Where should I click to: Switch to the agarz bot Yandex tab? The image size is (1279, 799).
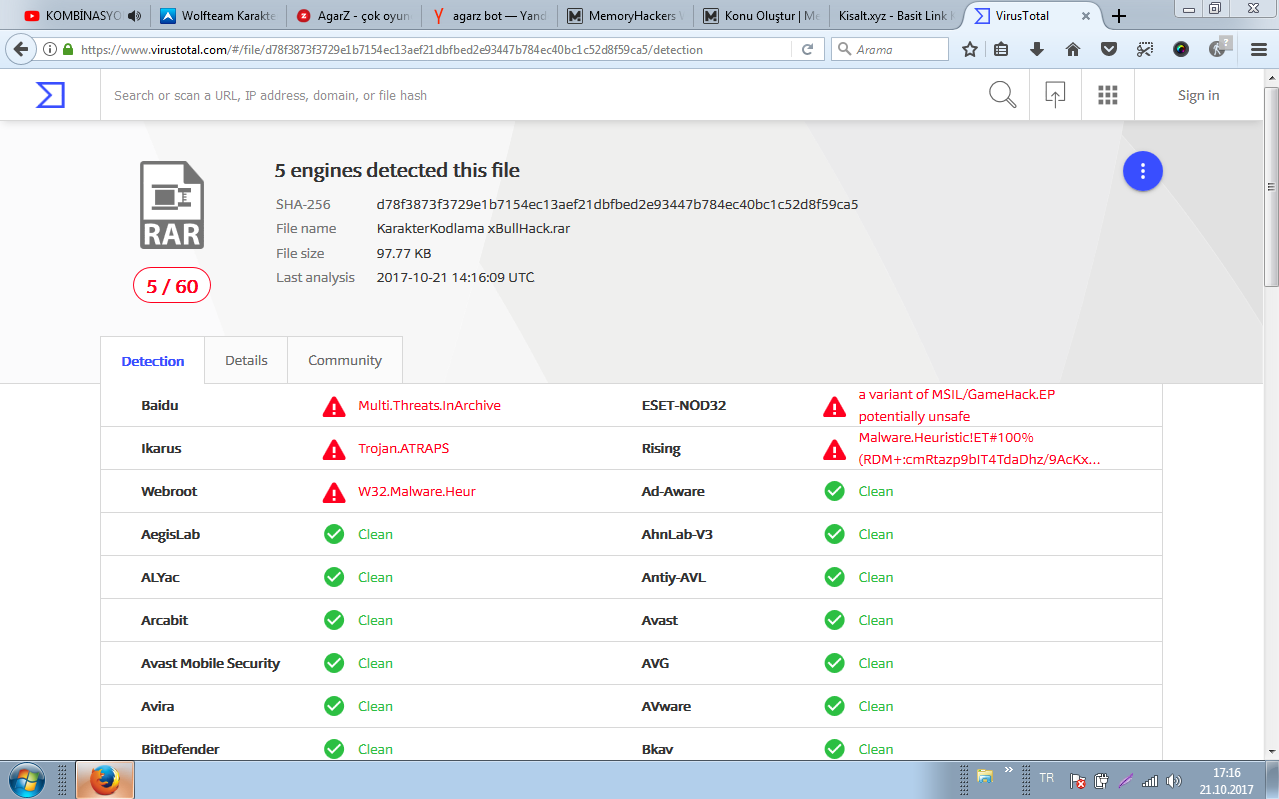[x=489, y=16]
